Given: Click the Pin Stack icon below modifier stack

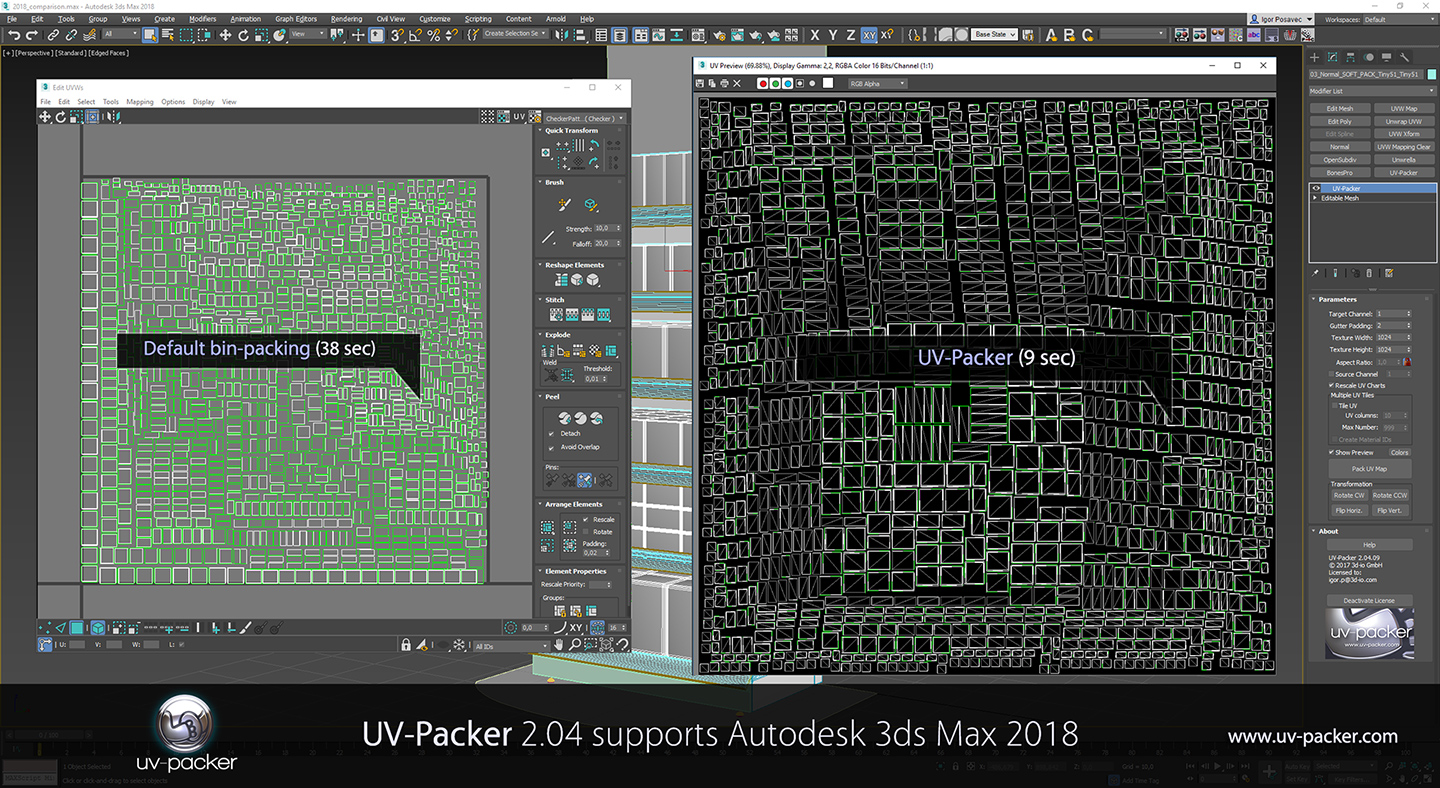Looking at the screenshot, I should click(1316, 272).
